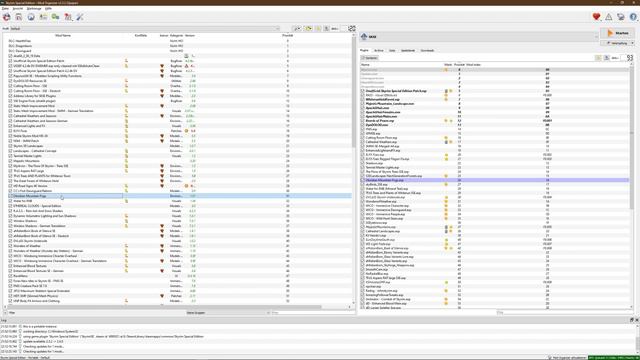Click the Update monitor icon
Screen dimensions: 640x360
pos(621,17)
